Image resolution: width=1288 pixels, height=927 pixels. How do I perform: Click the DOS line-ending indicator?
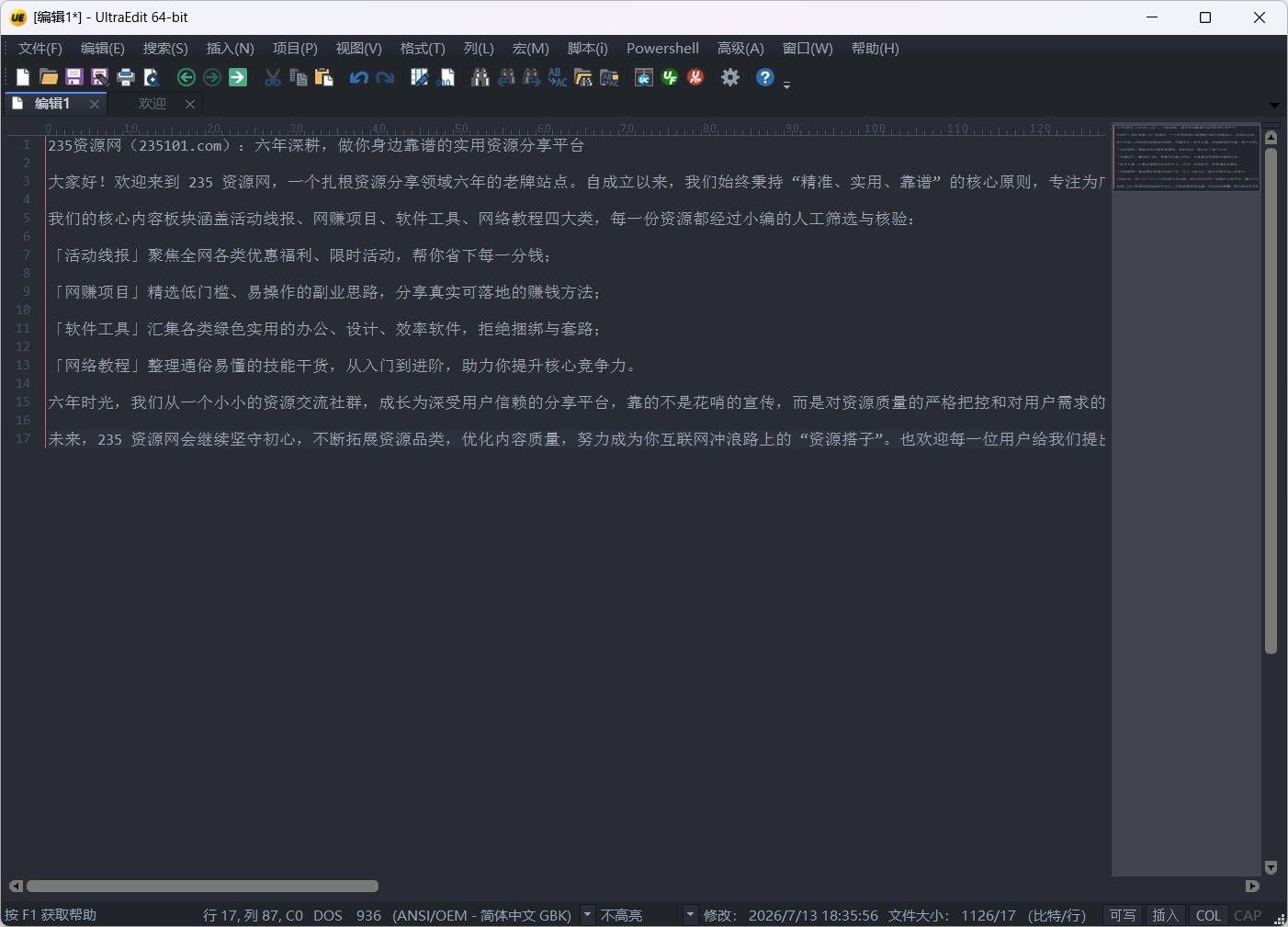[x=328, y=915]
